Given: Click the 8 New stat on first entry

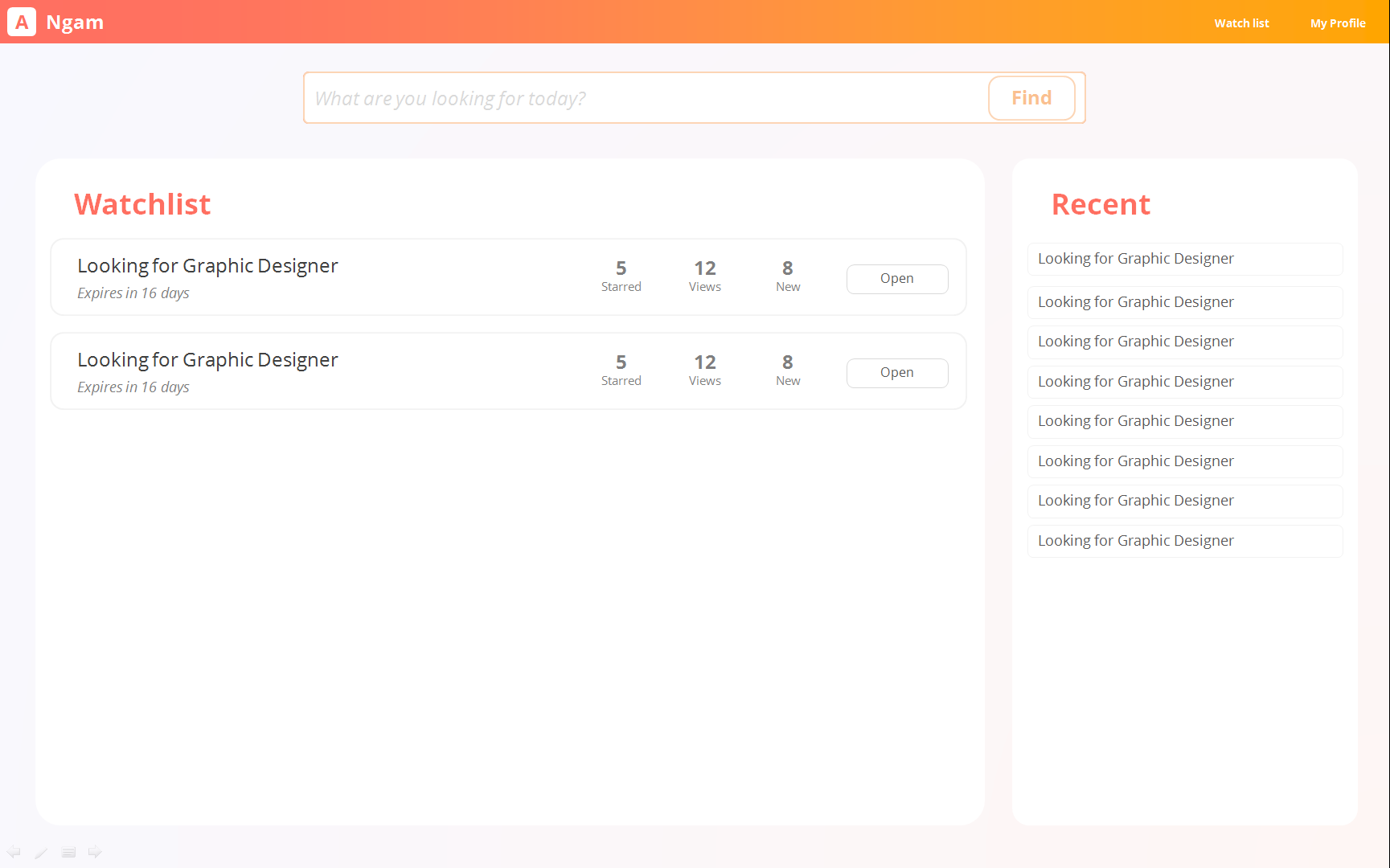Looking at the screenshot, I should pos(787,276).
